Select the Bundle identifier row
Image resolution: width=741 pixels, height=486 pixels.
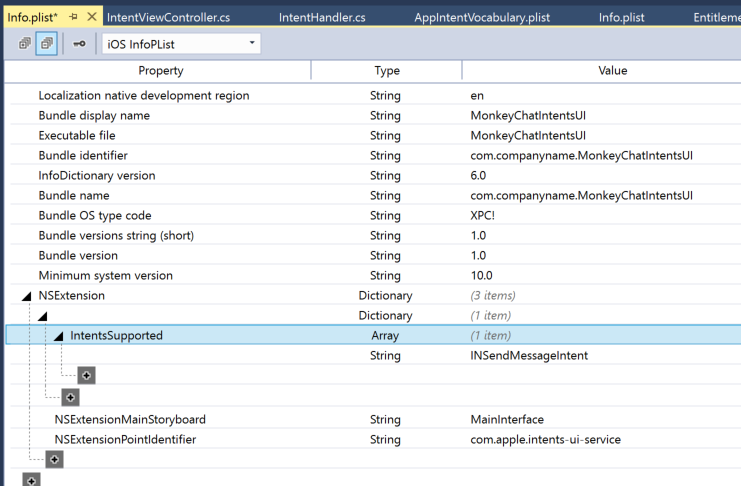[x=375, y=156]
